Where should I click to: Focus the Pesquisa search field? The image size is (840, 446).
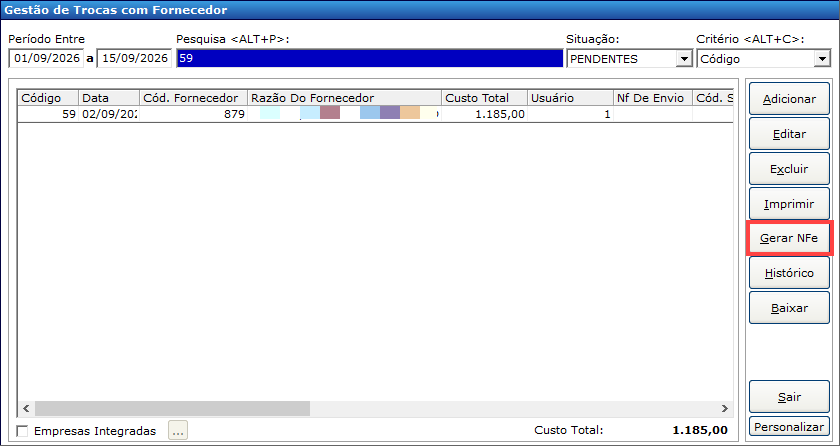point(370,58)
